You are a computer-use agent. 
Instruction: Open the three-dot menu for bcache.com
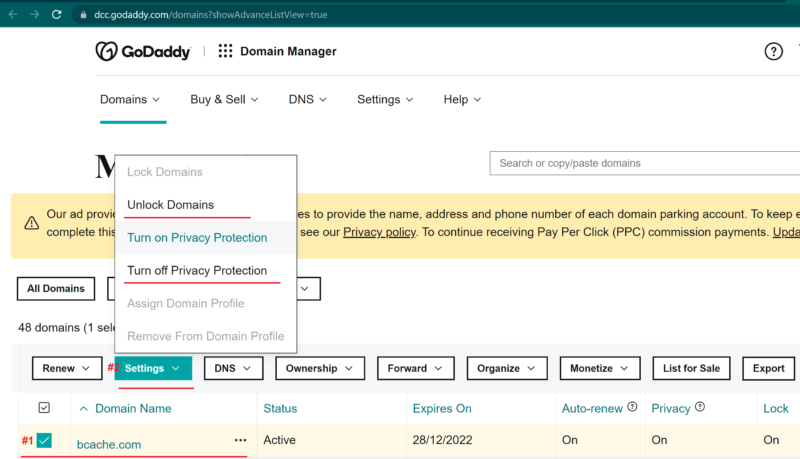point(240,440)
